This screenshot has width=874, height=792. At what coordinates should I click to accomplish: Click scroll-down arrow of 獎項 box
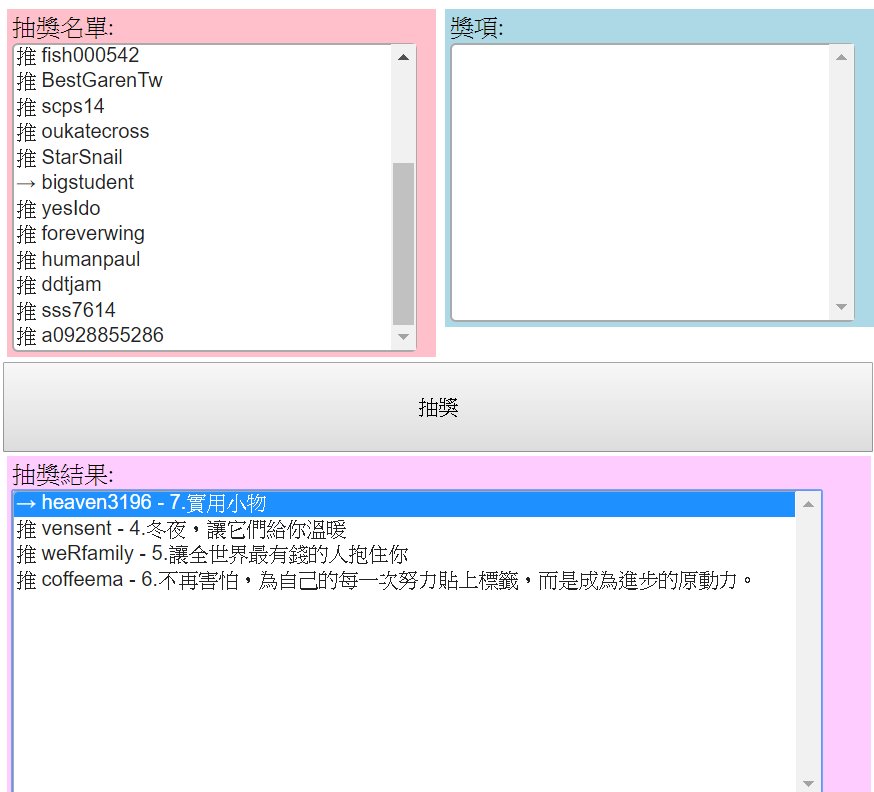point(842,307)
